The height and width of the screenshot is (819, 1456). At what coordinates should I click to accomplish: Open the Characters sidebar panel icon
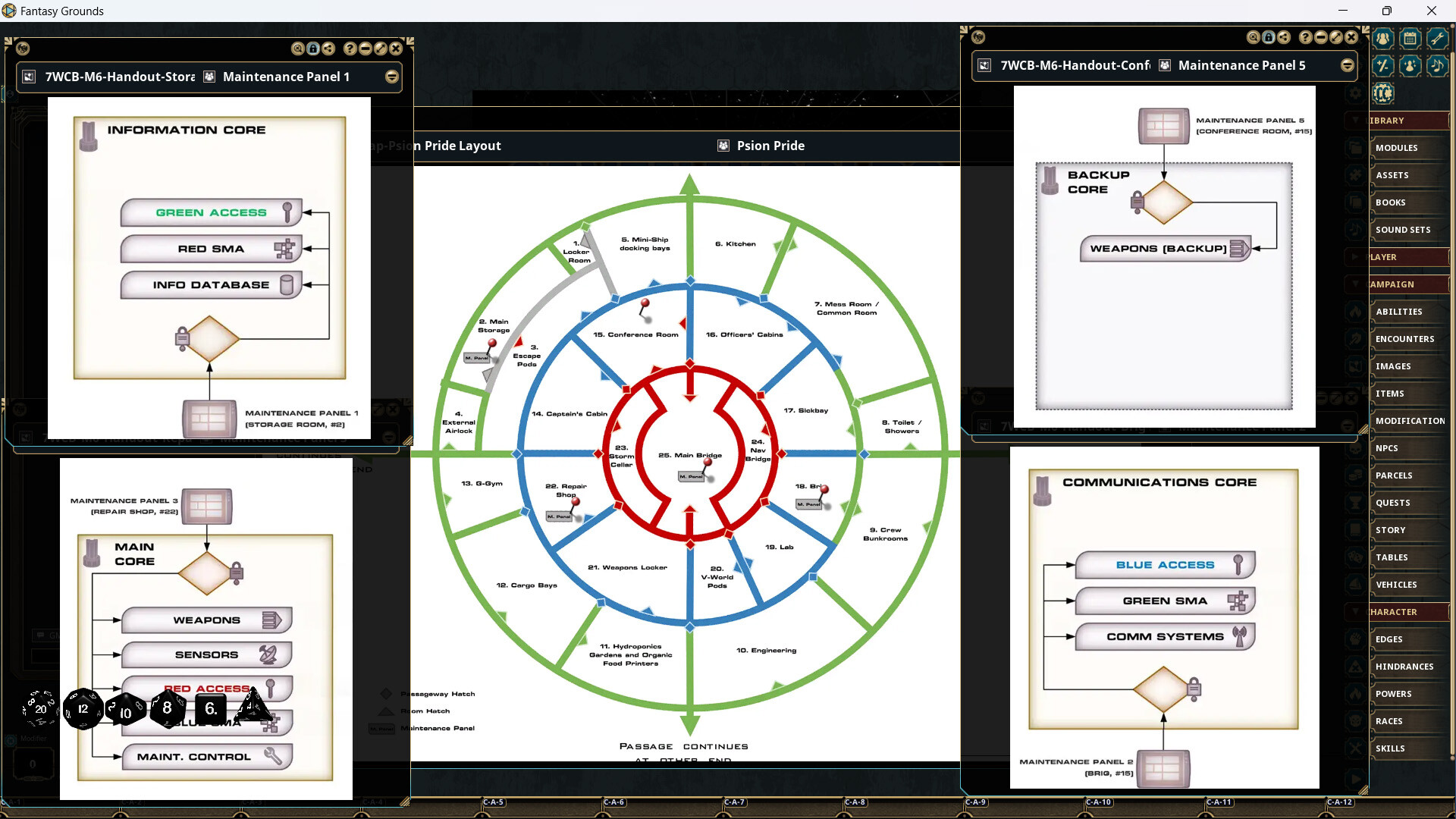tap(1383, 38)
